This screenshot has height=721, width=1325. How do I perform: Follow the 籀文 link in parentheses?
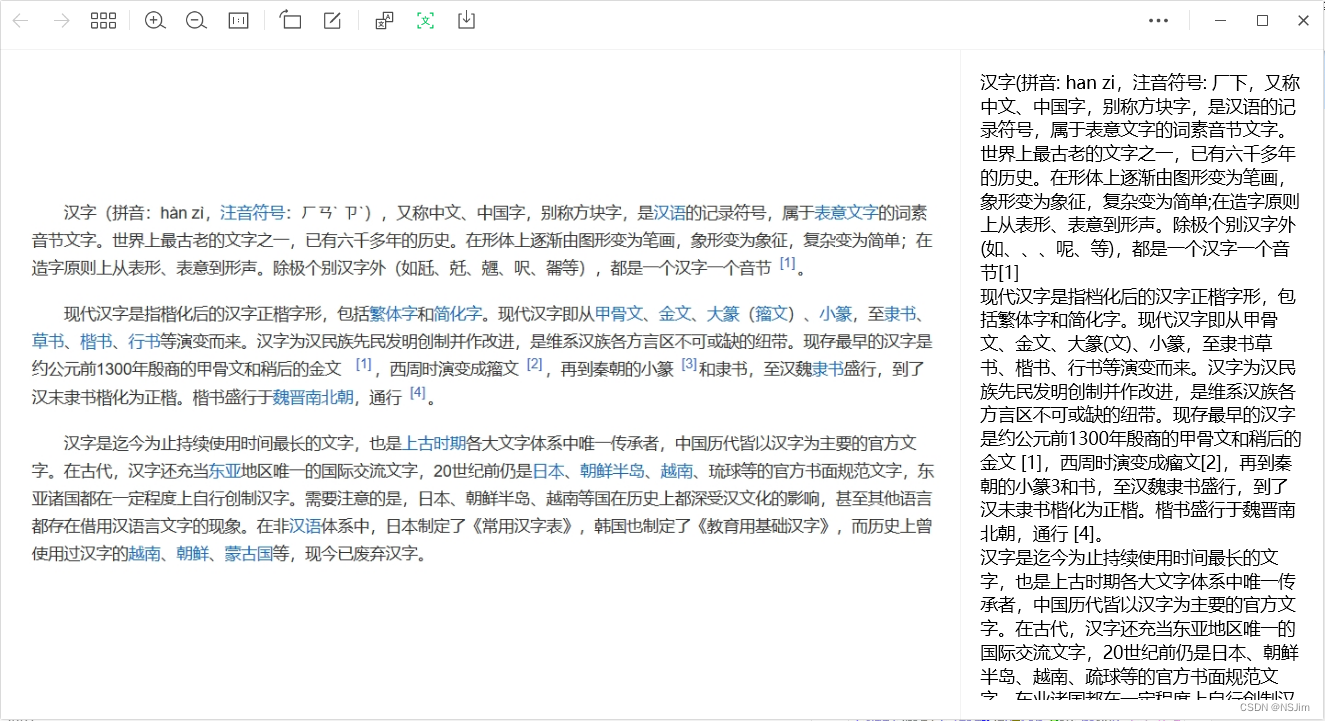point(771,313)
